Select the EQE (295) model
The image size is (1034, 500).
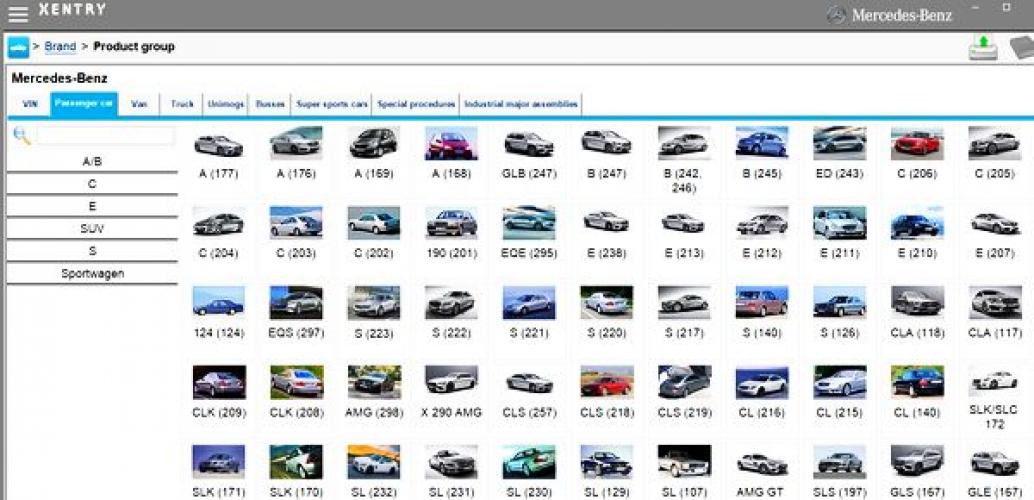[529, 223]
